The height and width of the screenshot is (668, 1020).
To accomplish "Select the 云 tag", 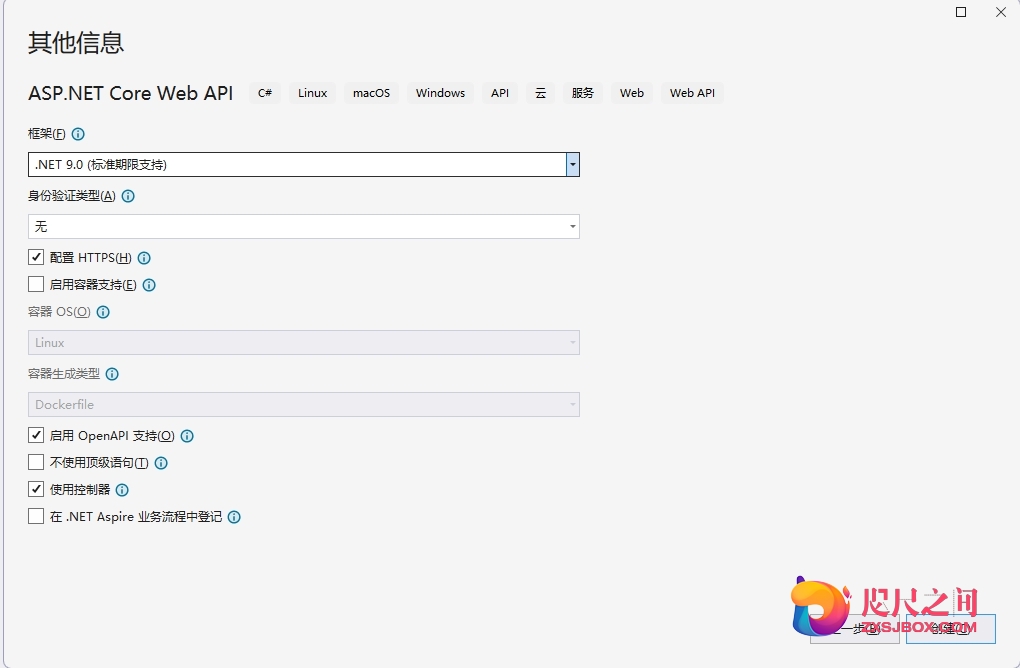I will click(x=540, y=93).
